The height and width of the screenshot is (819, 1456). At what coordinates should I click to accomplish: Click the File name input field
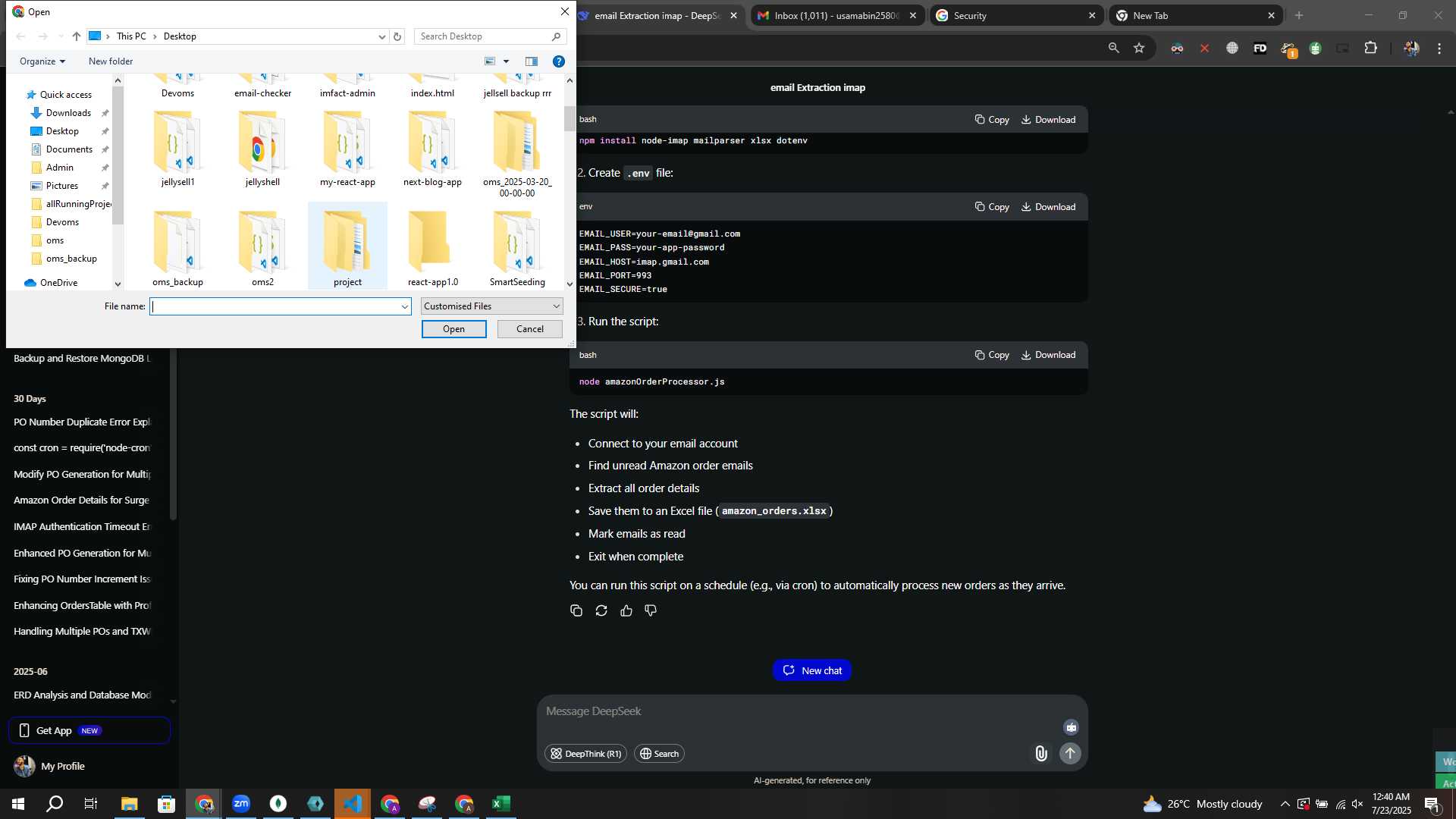275,306
